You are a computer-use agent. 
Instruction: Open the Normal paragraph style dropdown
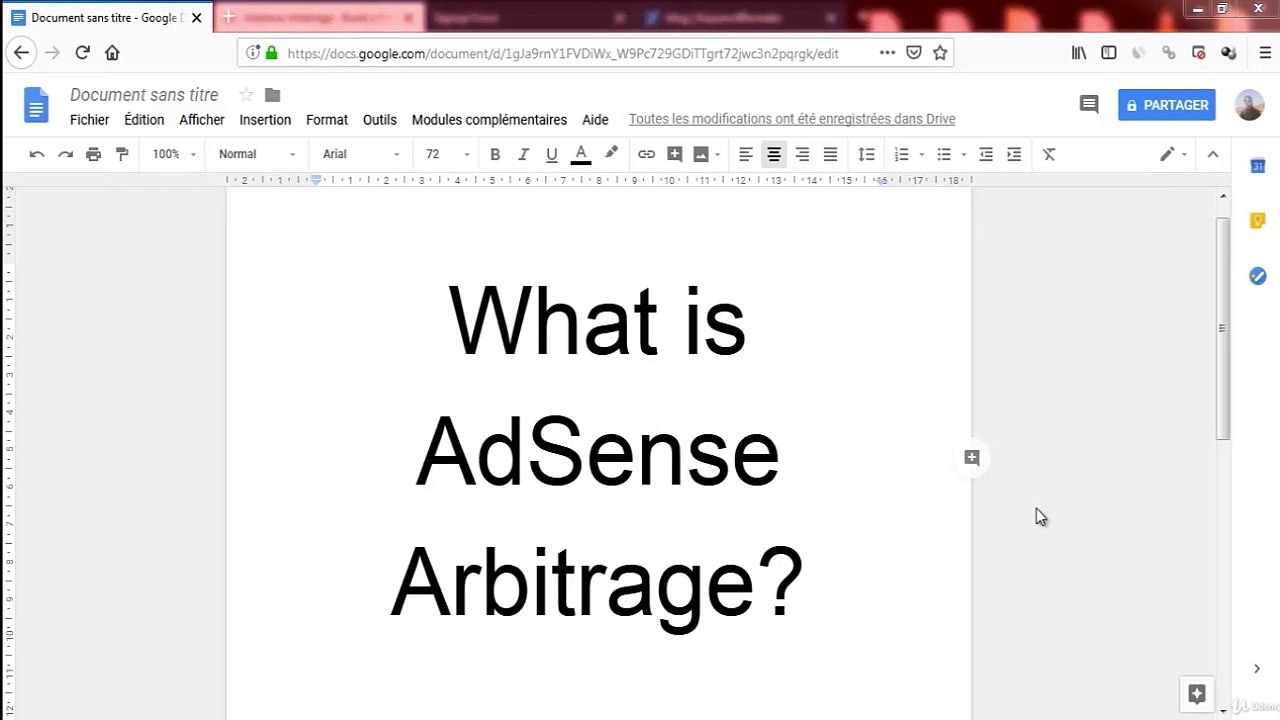(257, 154)
